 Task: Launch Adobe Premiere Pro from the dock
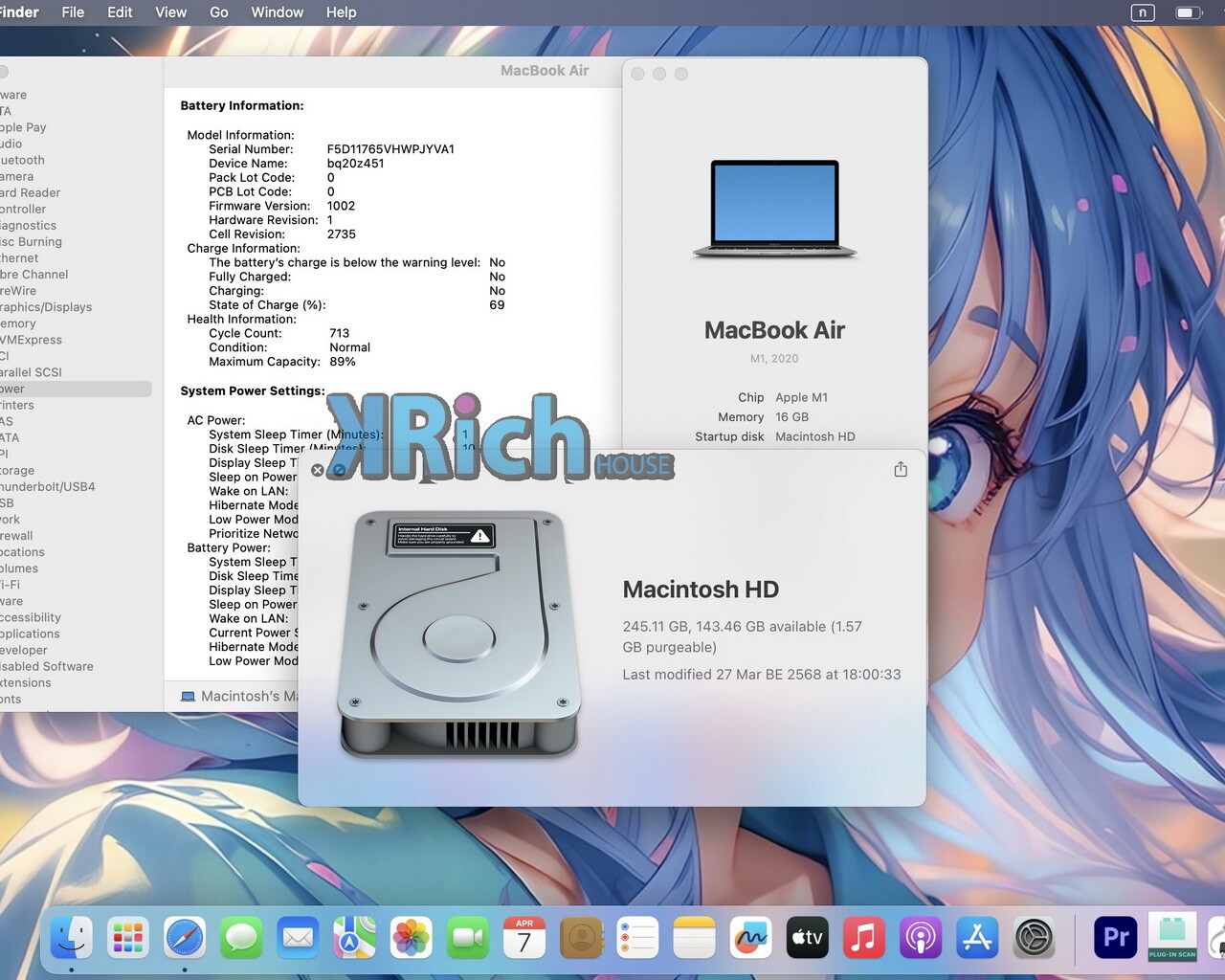coord(1116,937)
